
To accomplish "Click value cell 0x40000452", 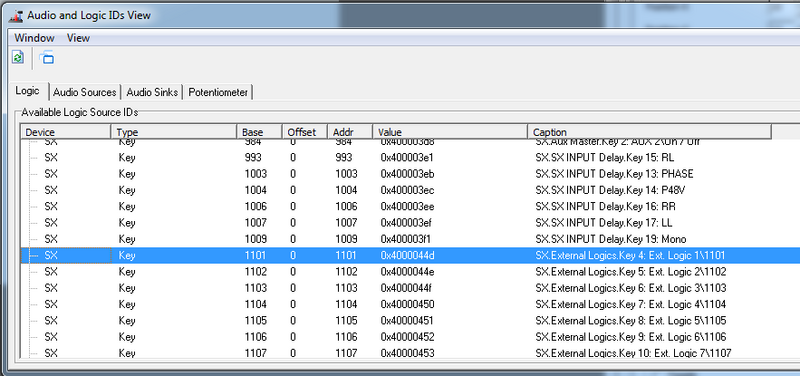I will pos(407,337).
